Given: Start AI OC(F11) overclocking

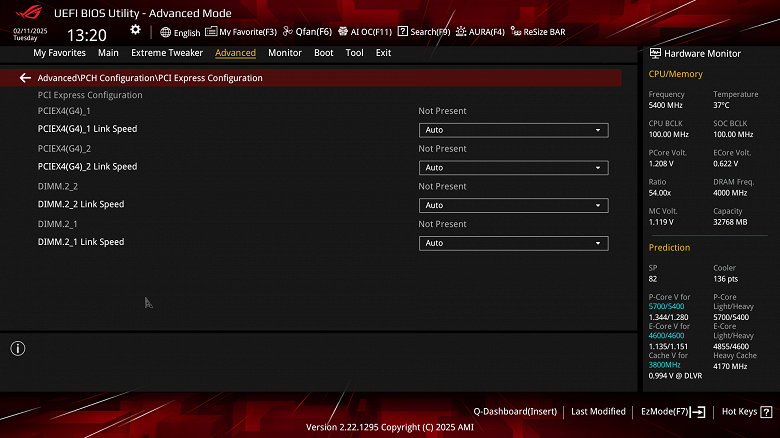Looking at the screenshot, I should pos(365,31).
